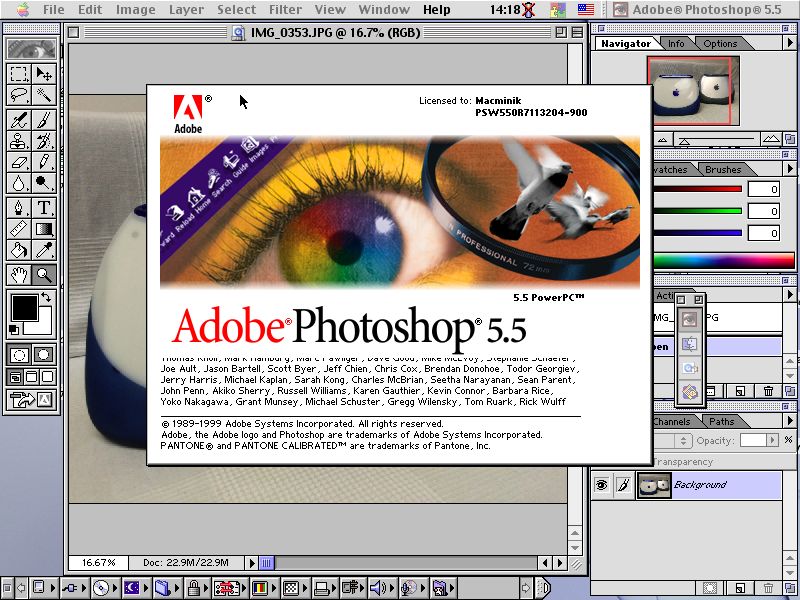Select the Dodge tool
Screen dimensions: 800x600
(44, 183)
